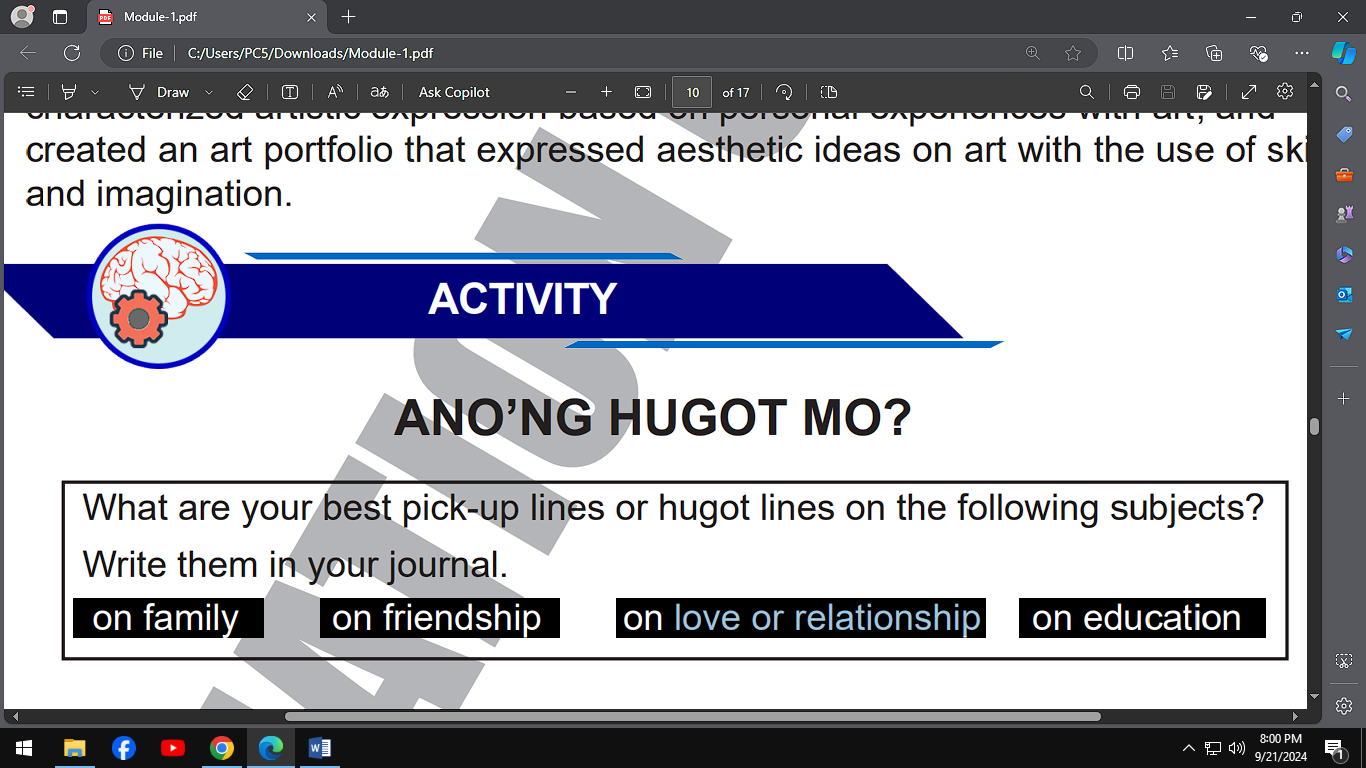This screenshot has width=1366, height=768.
Task: Open the PDF table of contents icon
Action: (27, 92)
